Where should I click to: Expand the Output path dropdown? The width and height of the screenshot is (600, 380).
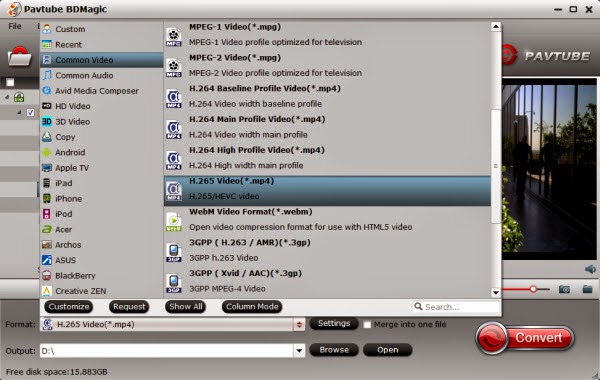299,351
